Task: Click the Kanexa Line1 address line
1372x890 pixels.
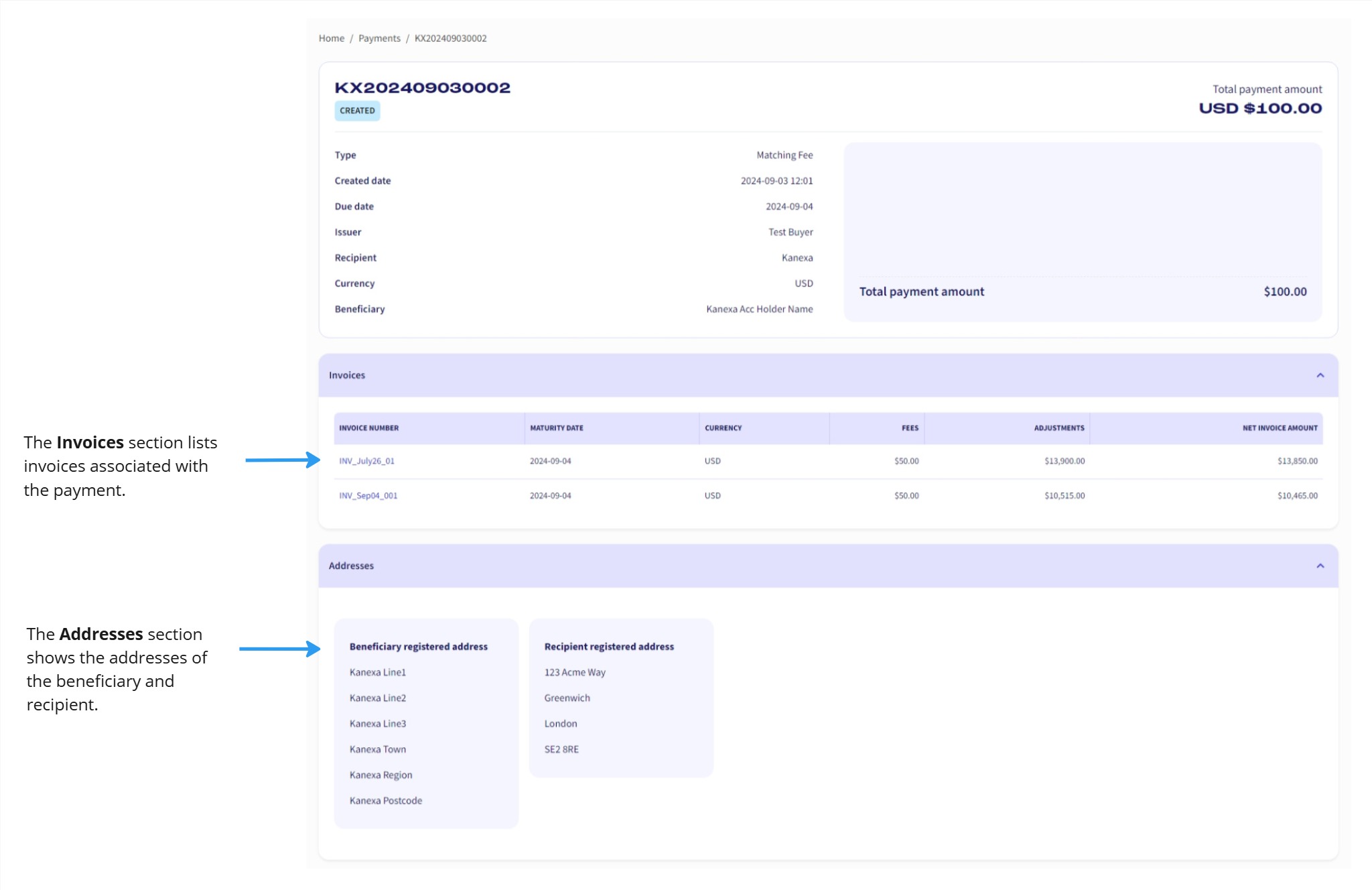Action: click(x=377, y=672)
